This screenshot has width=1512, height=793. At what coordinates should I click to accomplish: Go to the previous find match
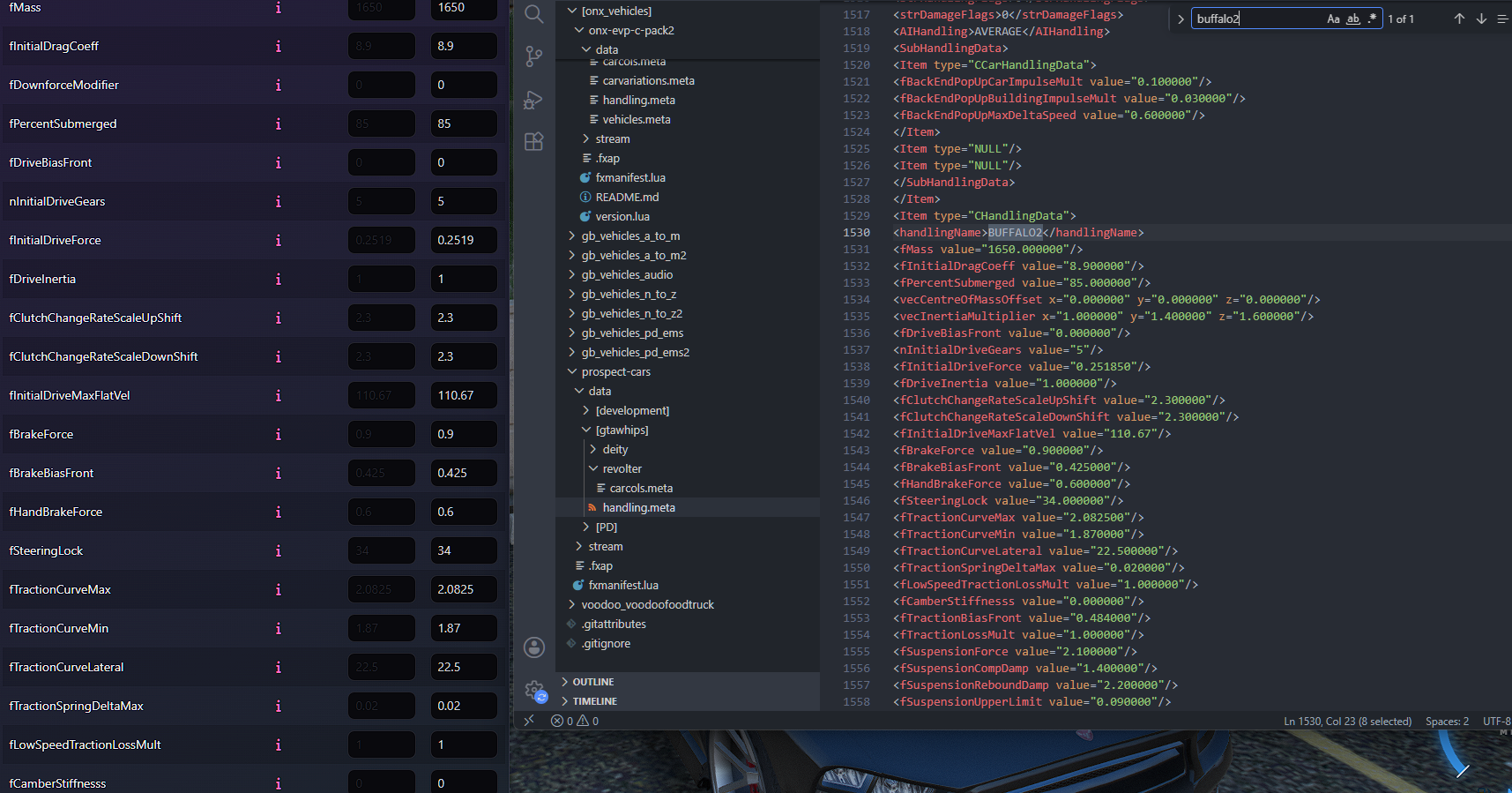pos(1459,19)
